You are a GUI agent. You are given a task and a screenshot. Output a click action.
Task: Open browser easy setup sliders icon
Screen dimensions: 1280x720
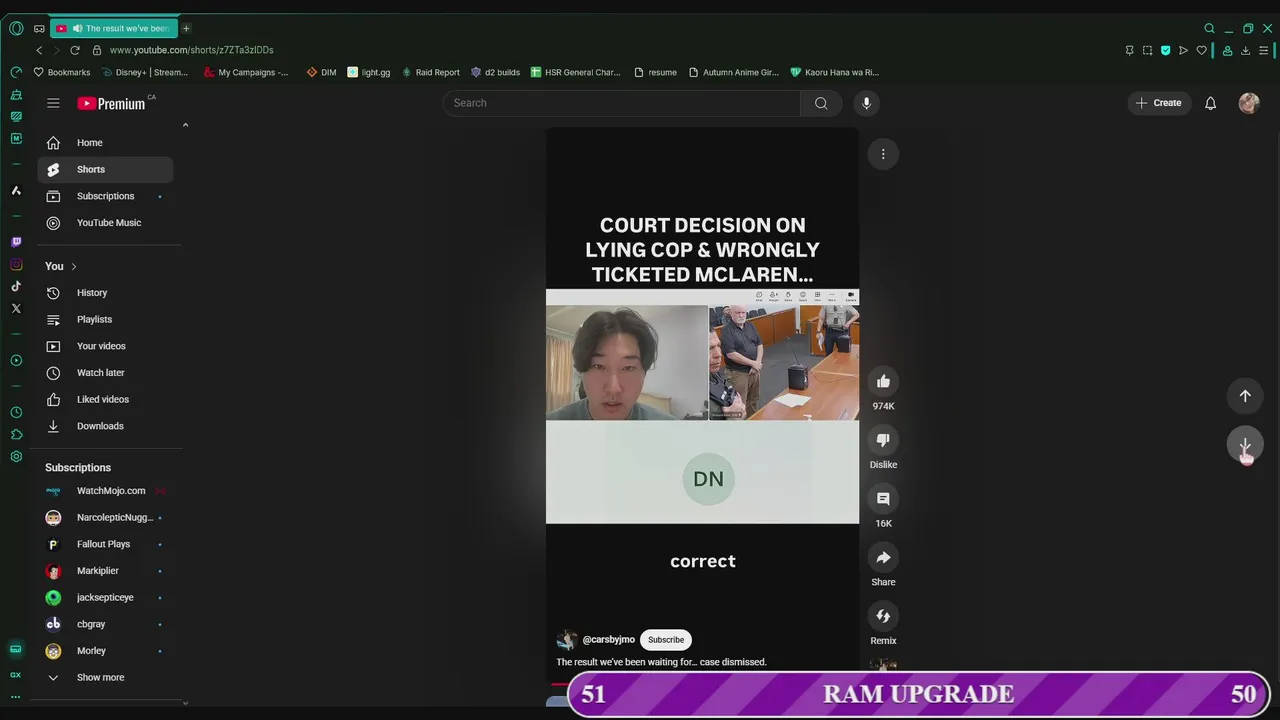pos(1265,50)
